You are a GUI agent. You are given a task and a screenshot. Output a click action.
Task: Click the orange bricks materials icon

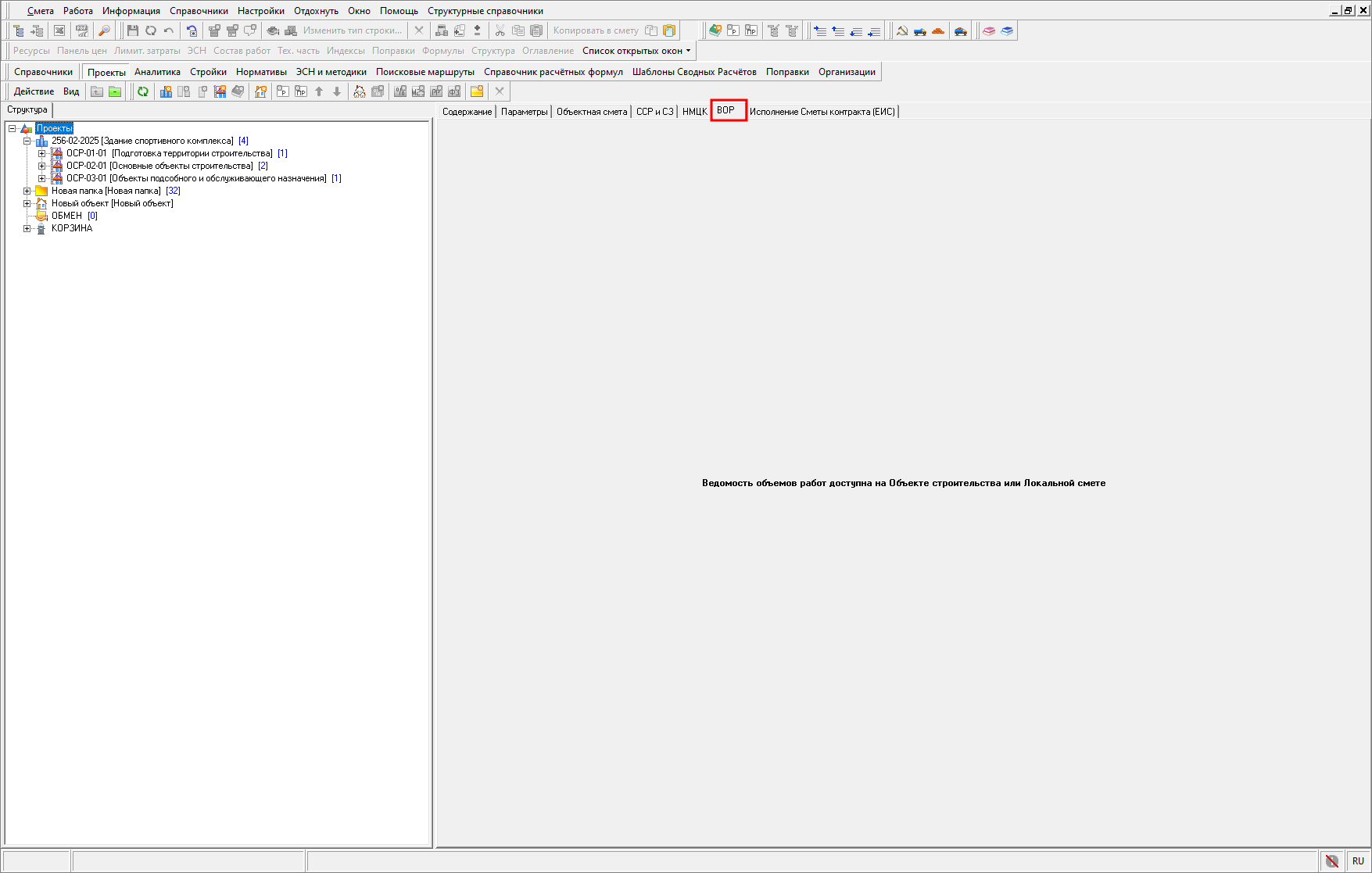(x=938, y=30)
